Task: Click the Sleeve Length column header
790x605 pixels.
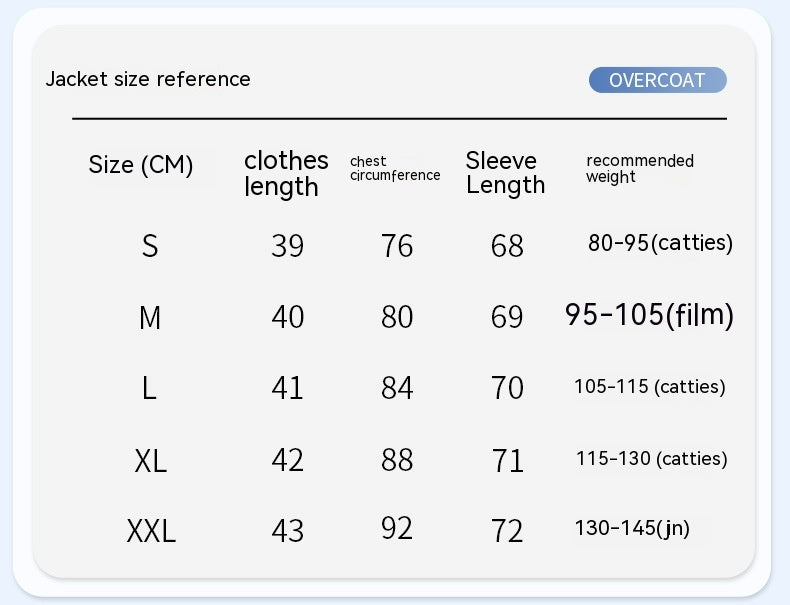Action: pyautogui.click(x=505, y=173)
